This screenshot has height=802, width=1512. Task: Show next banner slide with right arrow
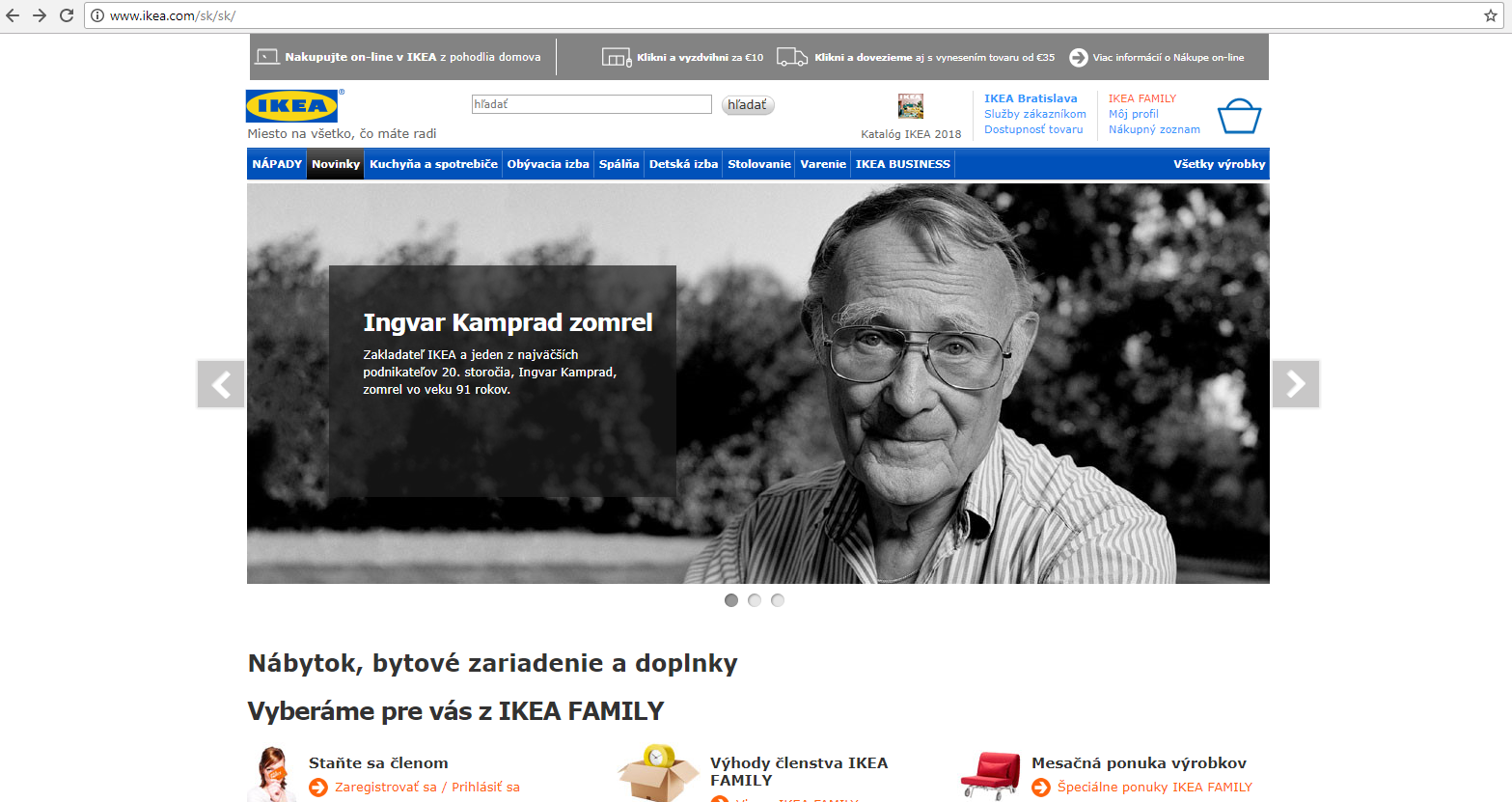[x=1296, y=384]
